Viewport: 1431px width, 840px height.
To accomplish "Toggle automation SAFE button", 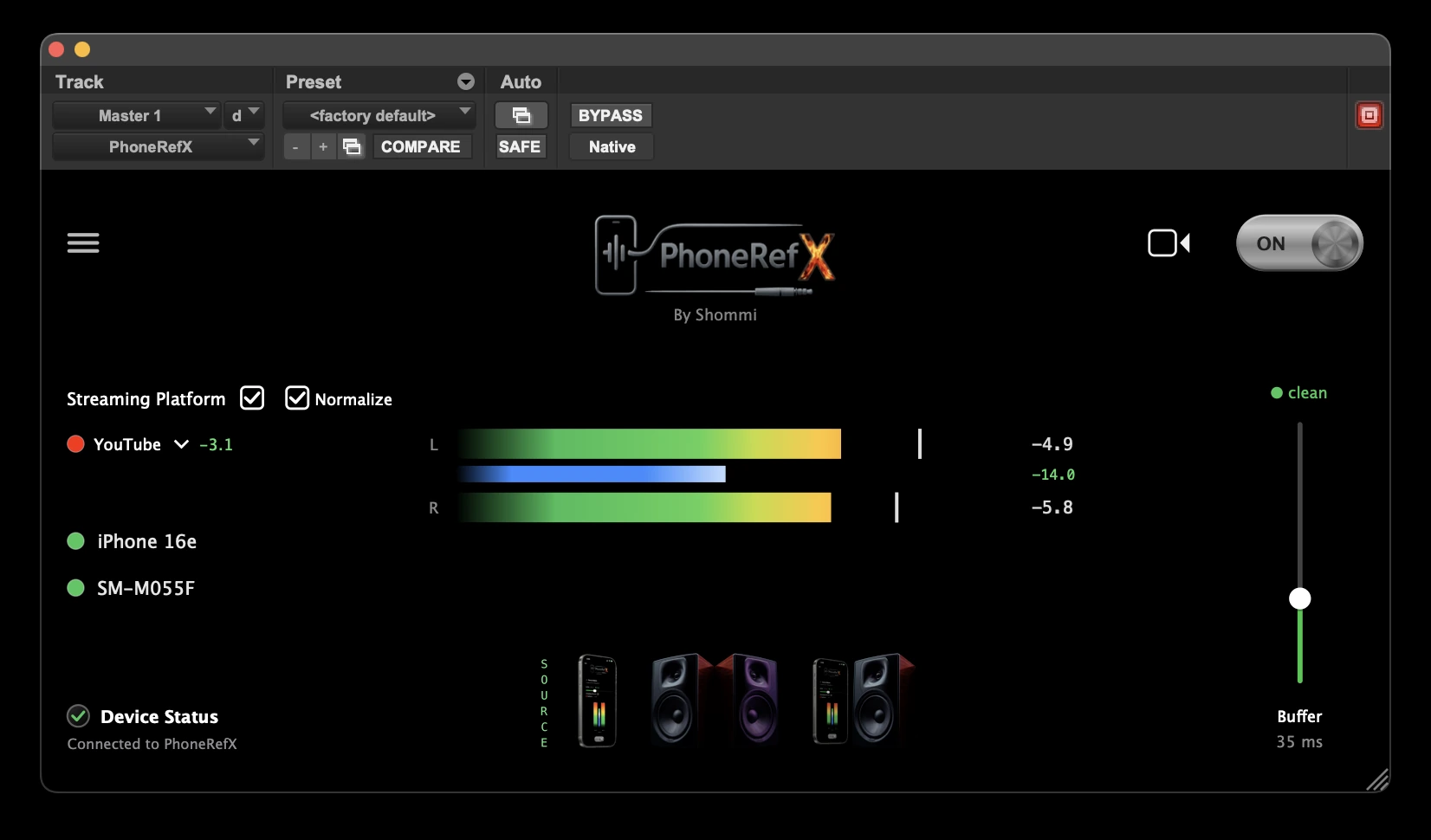I will 520,146.
